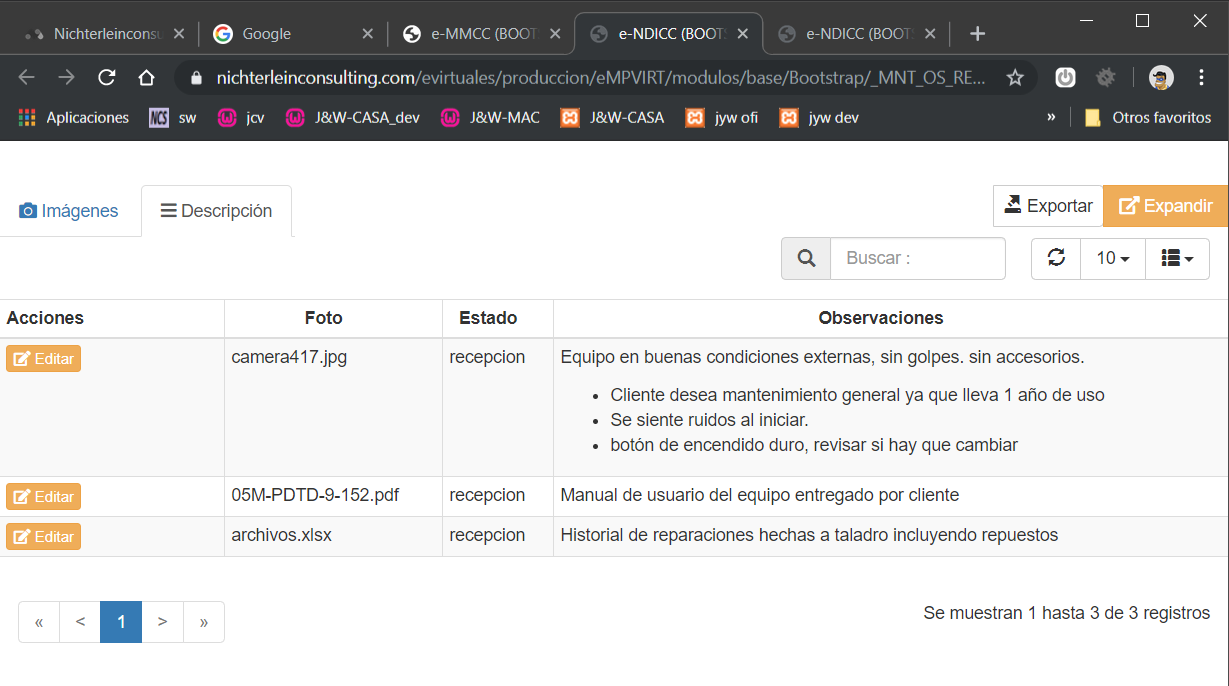
Task: Click the browser home icon
Action: coord(146,78)
